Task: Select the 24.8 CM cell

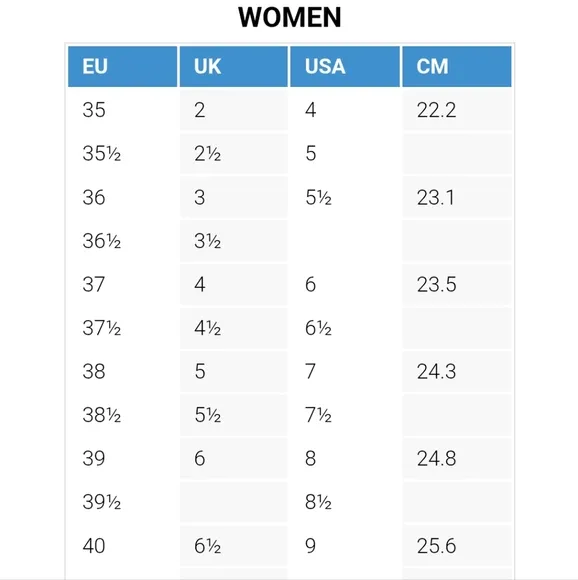Action: 457,459
